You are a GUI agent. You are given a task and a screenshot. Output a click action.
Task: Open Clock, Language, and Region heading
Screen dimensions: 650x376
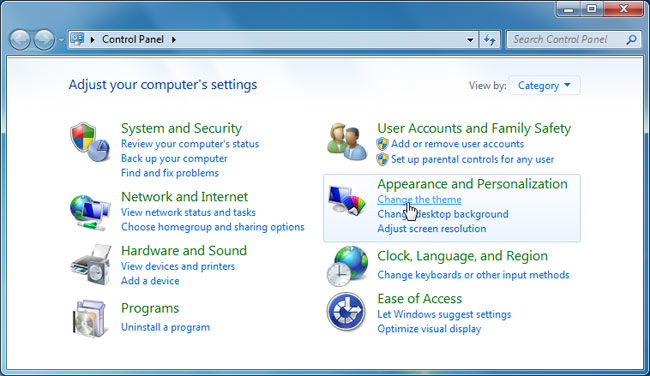[x=462, y=256]
